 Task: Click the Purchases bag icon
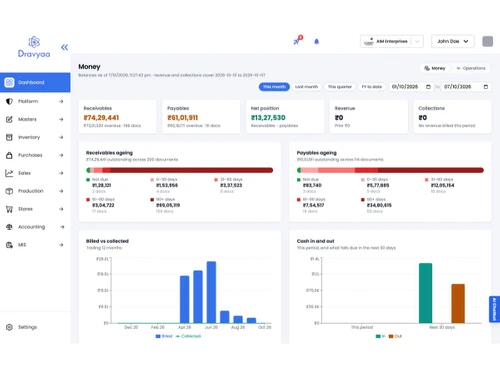tap(9, 155)
